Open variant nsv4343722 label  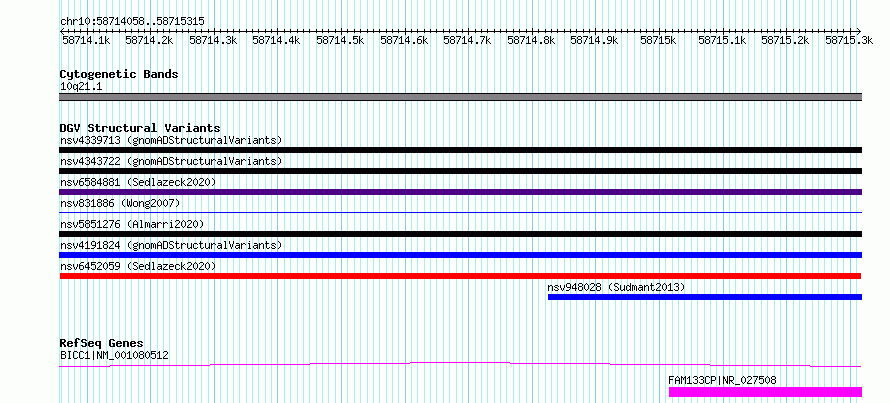pyautogui.click(x=171, y=161)
